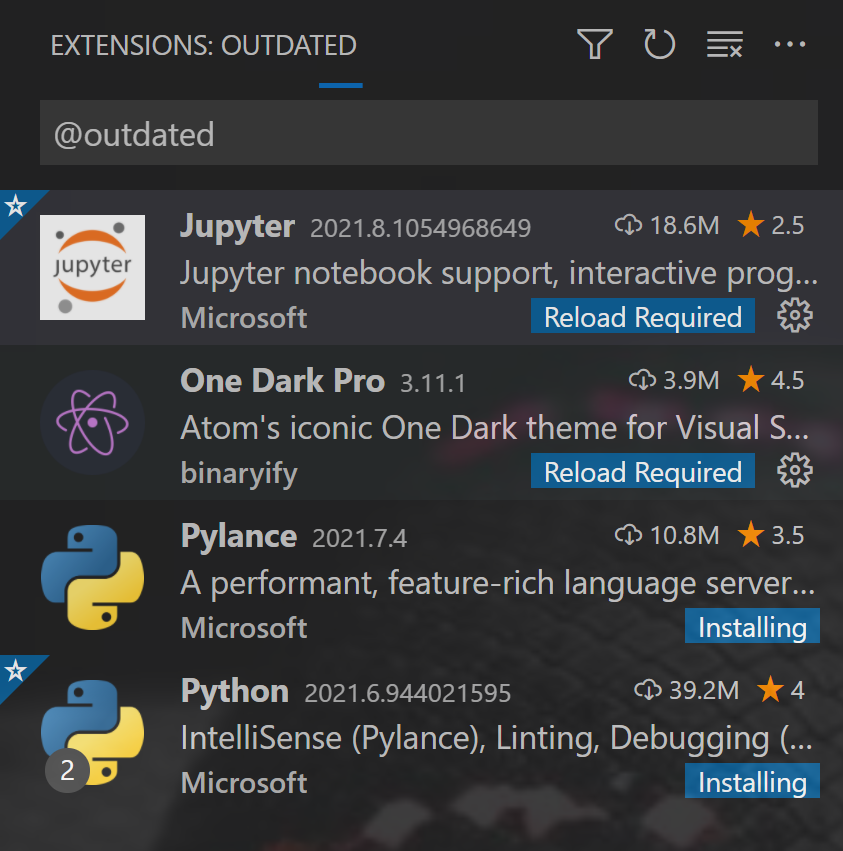Click the One Dark Pro atom icon

pos(92,422)
